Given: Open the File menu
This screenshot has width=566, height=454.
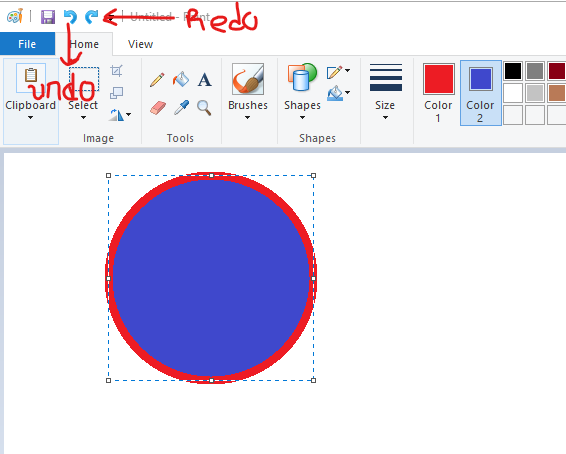Looking at the screenshot, I should click(27, 44).
